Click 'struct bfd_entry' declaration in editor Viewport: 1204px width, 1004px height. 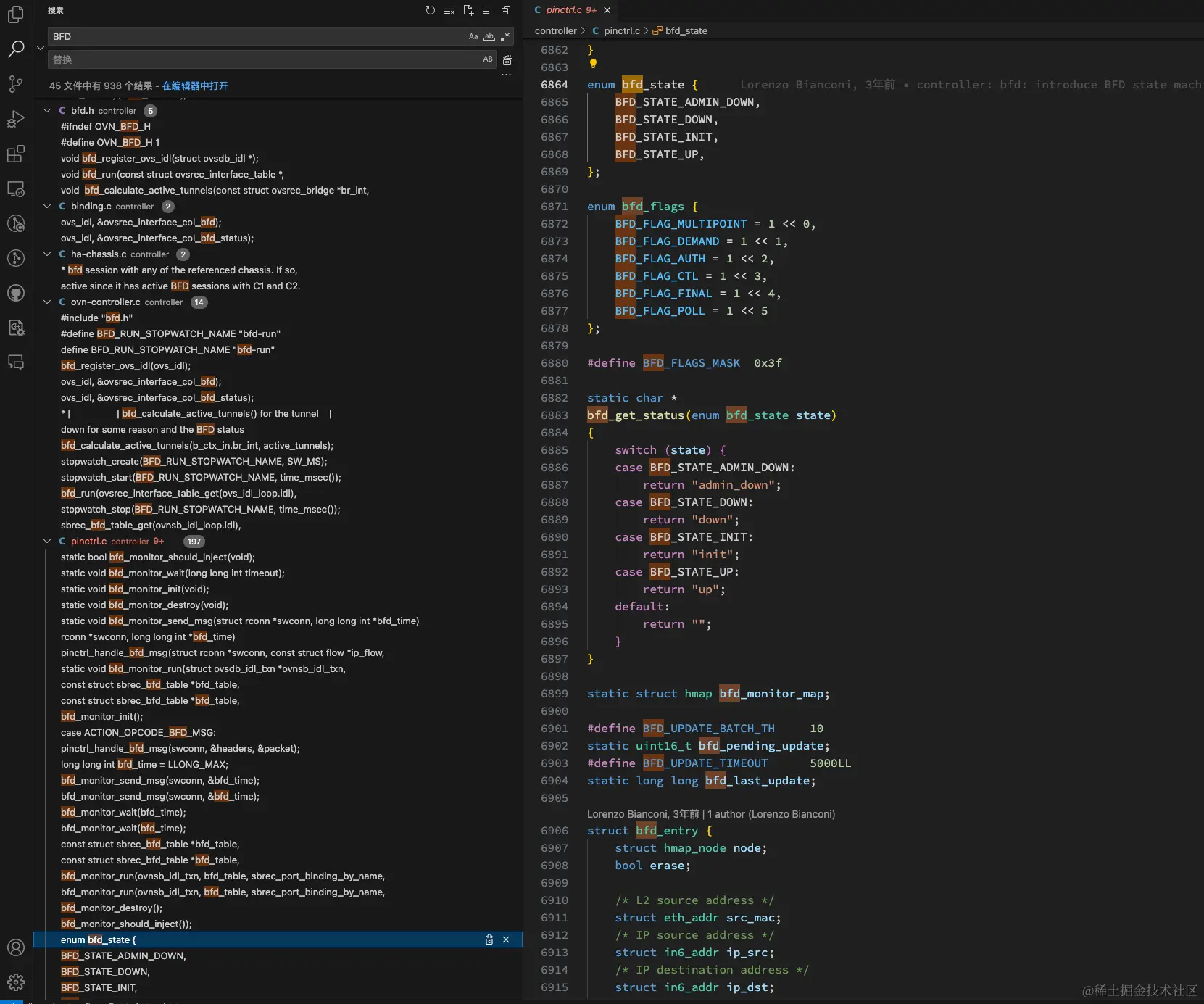tap(642, 831)
